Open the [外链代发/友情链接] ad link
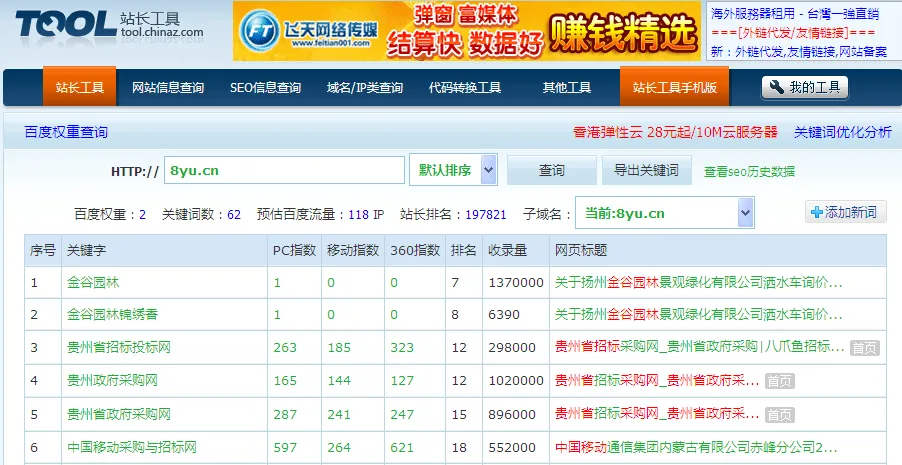Viewport: 902px width, 465px height. pyautogui.click(x=793, y=32)
